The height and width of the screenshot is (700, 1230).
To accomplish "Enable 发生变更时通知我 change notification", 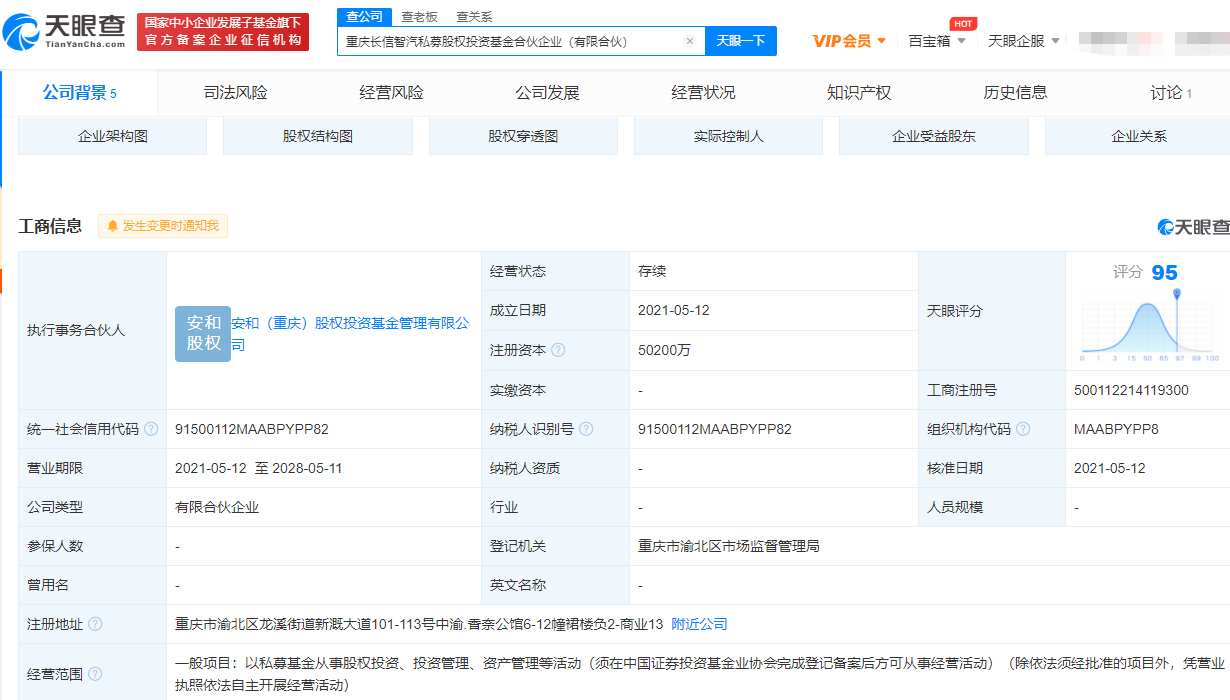I will click(x=163, y=226).
